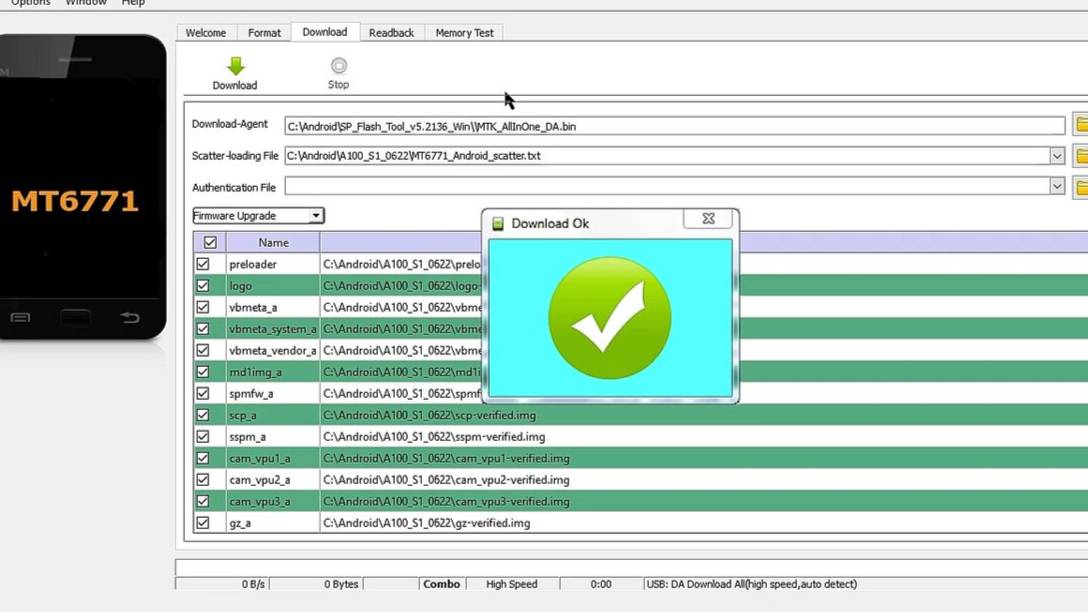Click the cam_vpu1-verified.img file path

click(446, 458)
